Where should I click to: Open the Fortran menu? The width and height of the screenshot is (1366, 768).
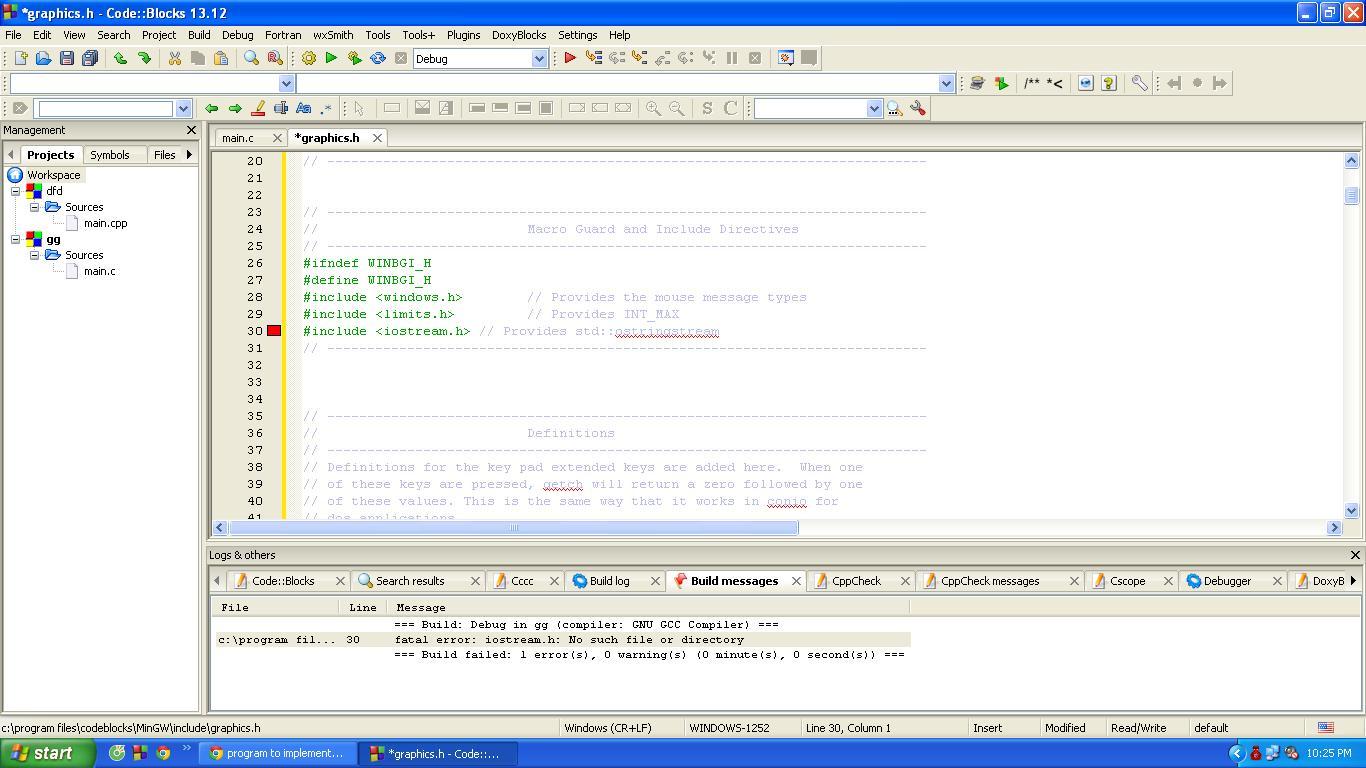click(x=283, y=35)
